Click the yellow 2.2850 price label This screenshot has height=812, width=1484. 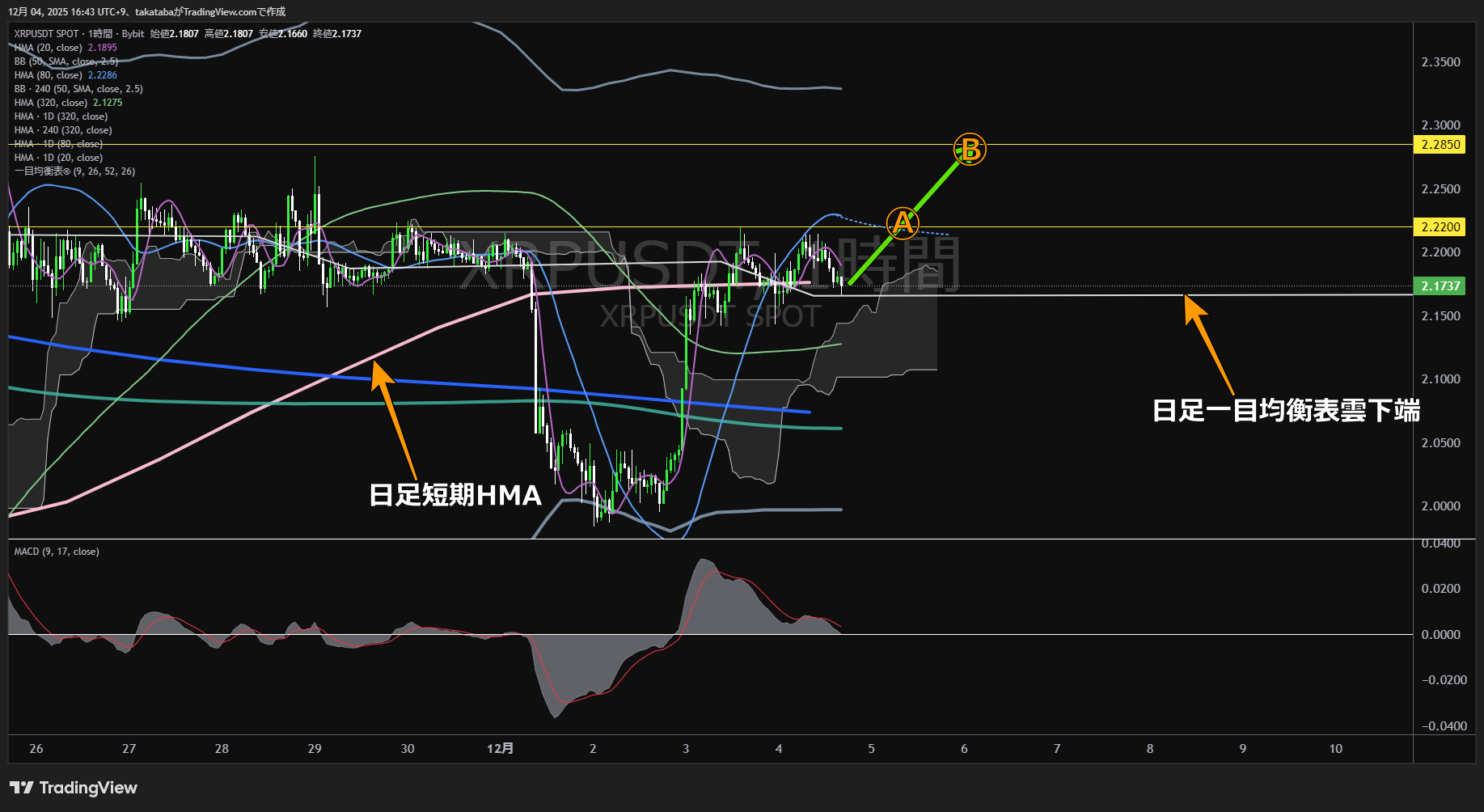pos(1440,145)
